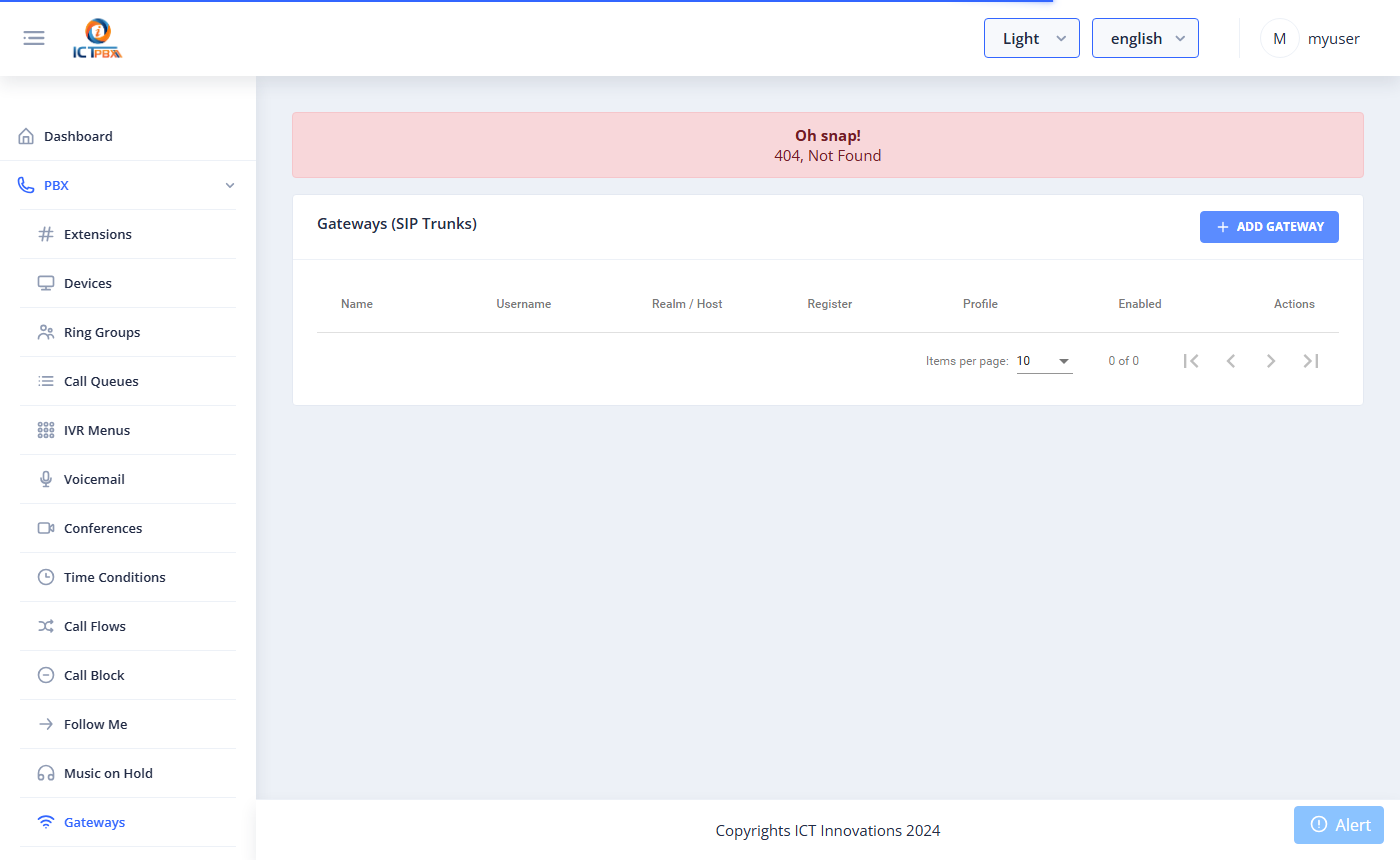Open Items per page dropdown

1045,361
